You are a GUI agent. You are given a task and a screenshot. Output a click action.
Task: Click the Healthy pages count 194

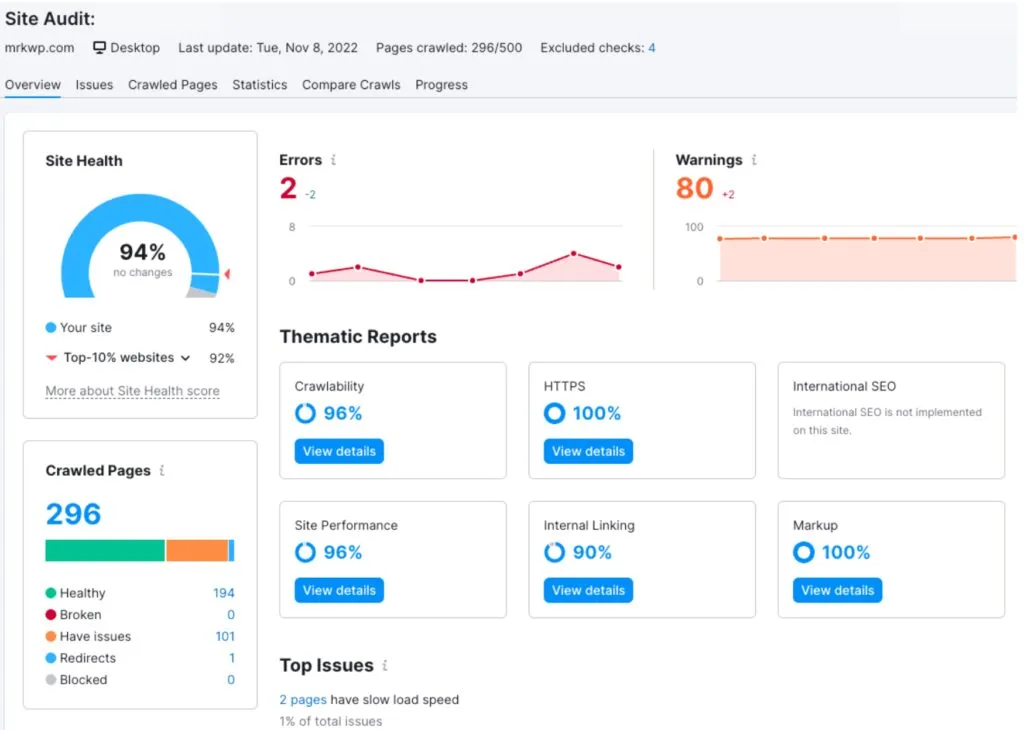pyautogui.click(x=223, y=593)
